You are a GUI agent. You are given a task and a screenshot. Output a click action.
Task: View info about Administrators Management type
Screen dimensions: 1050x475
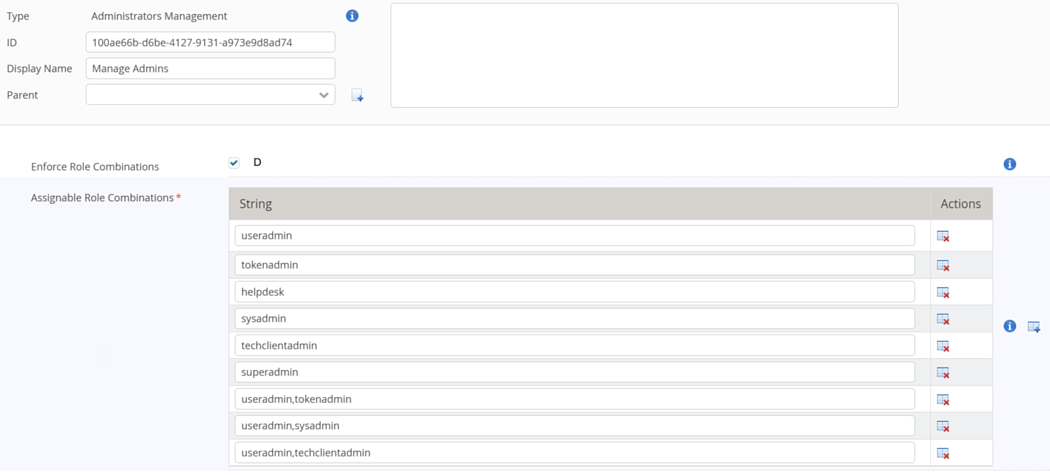352,16
